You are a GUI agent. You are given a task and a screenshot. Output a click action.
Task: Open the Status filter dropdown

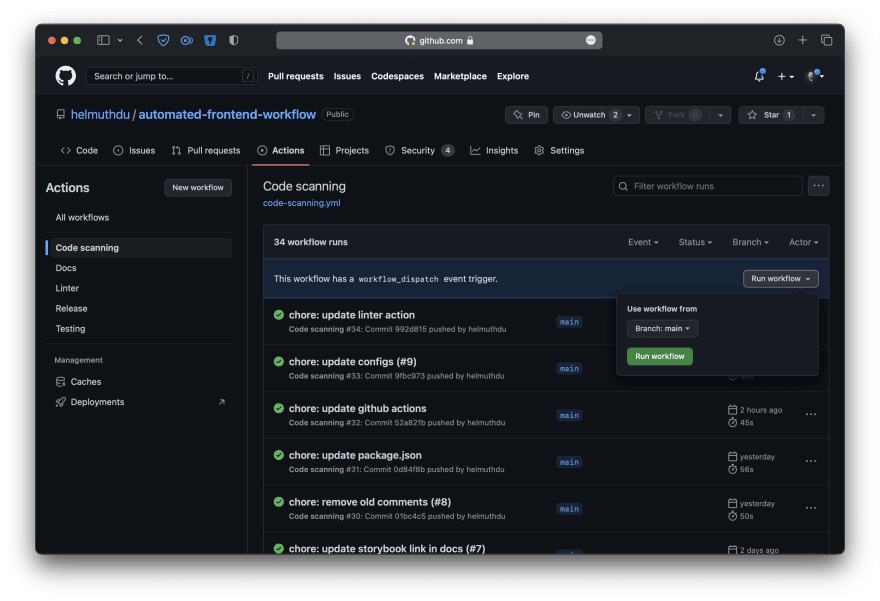click(695, 242)
